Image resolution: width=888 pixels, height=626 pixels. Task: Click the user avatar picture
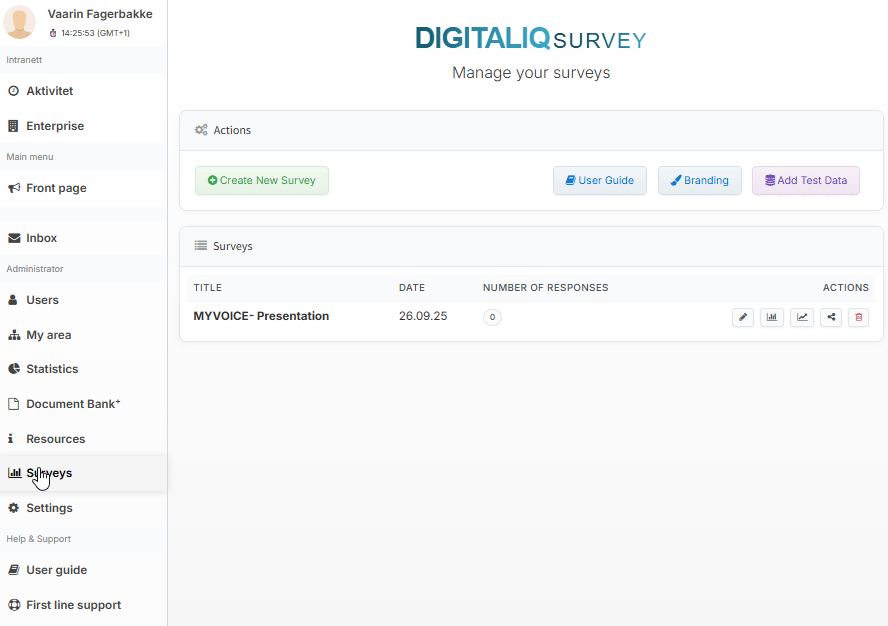tap(20, 22)
